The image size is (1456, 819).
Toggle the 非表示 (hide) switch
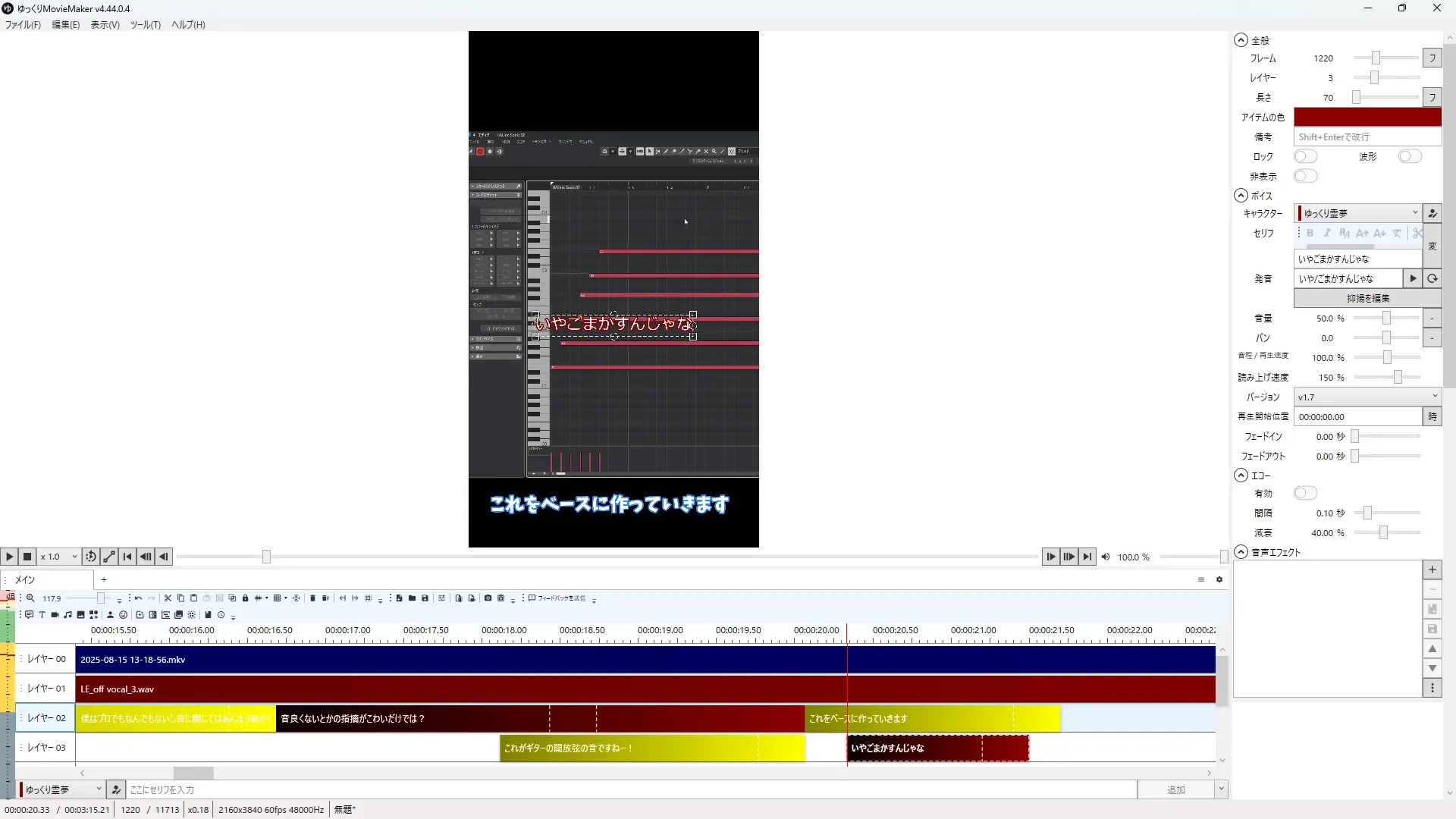pos(1305,176)
